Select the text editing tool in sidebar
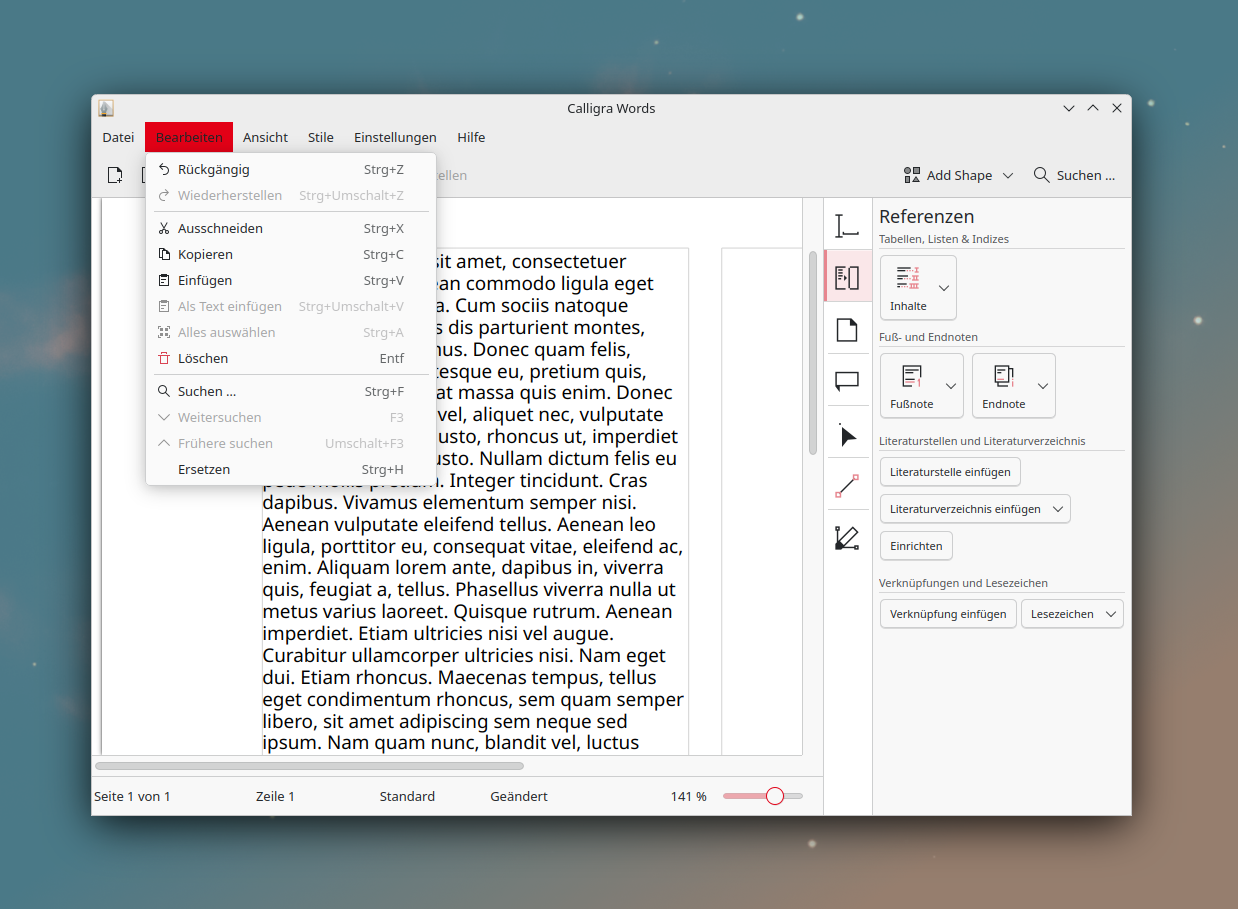 (x=847, y=225)
